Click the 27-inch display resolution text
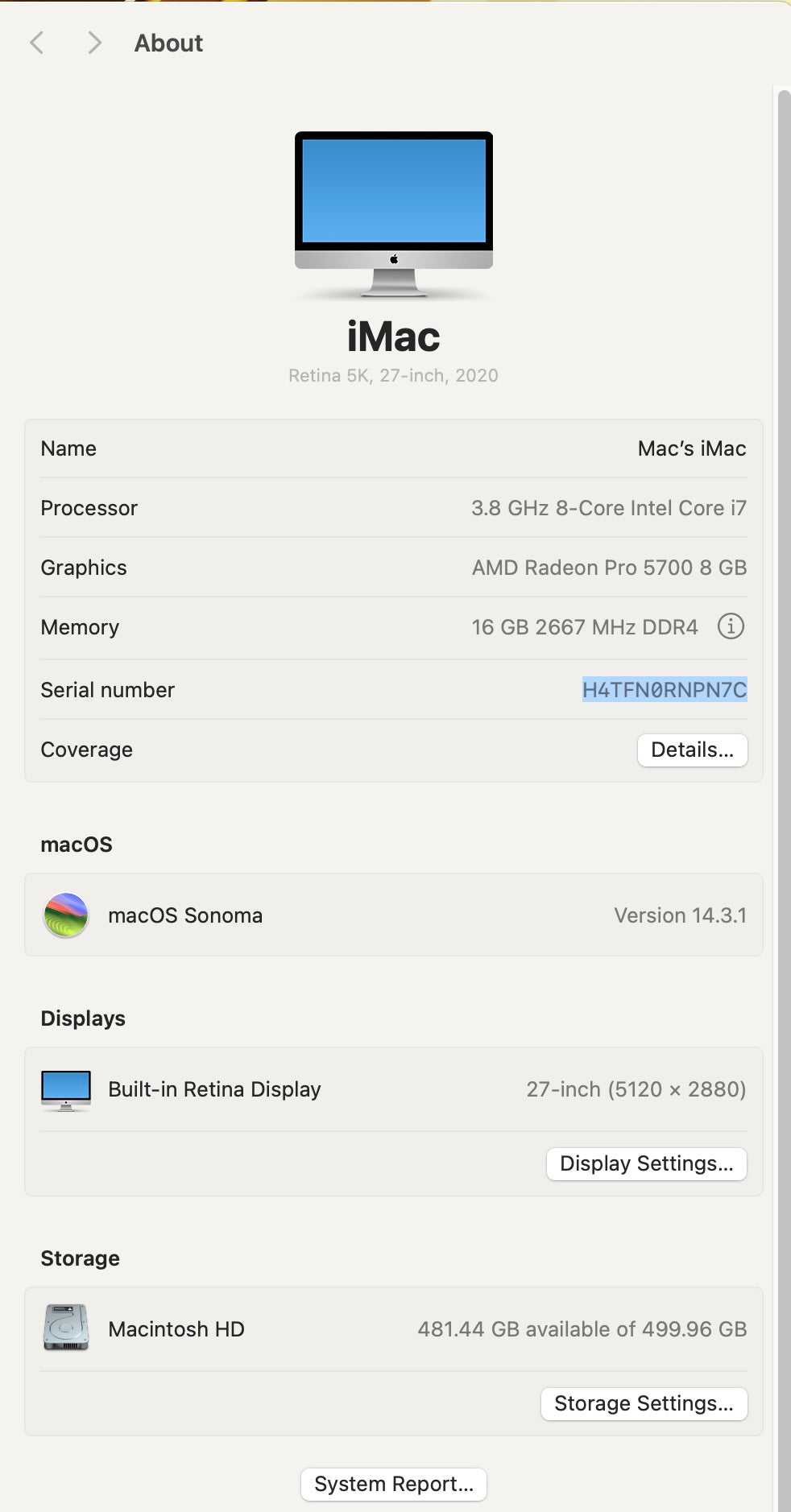Viewport: 791px width, 1512px height. (636, 1089)
